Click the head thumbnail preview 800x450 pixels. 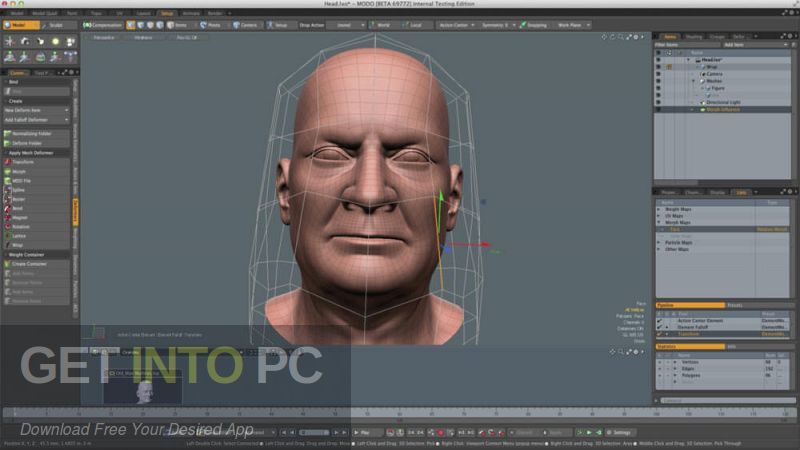click(143, 391)
